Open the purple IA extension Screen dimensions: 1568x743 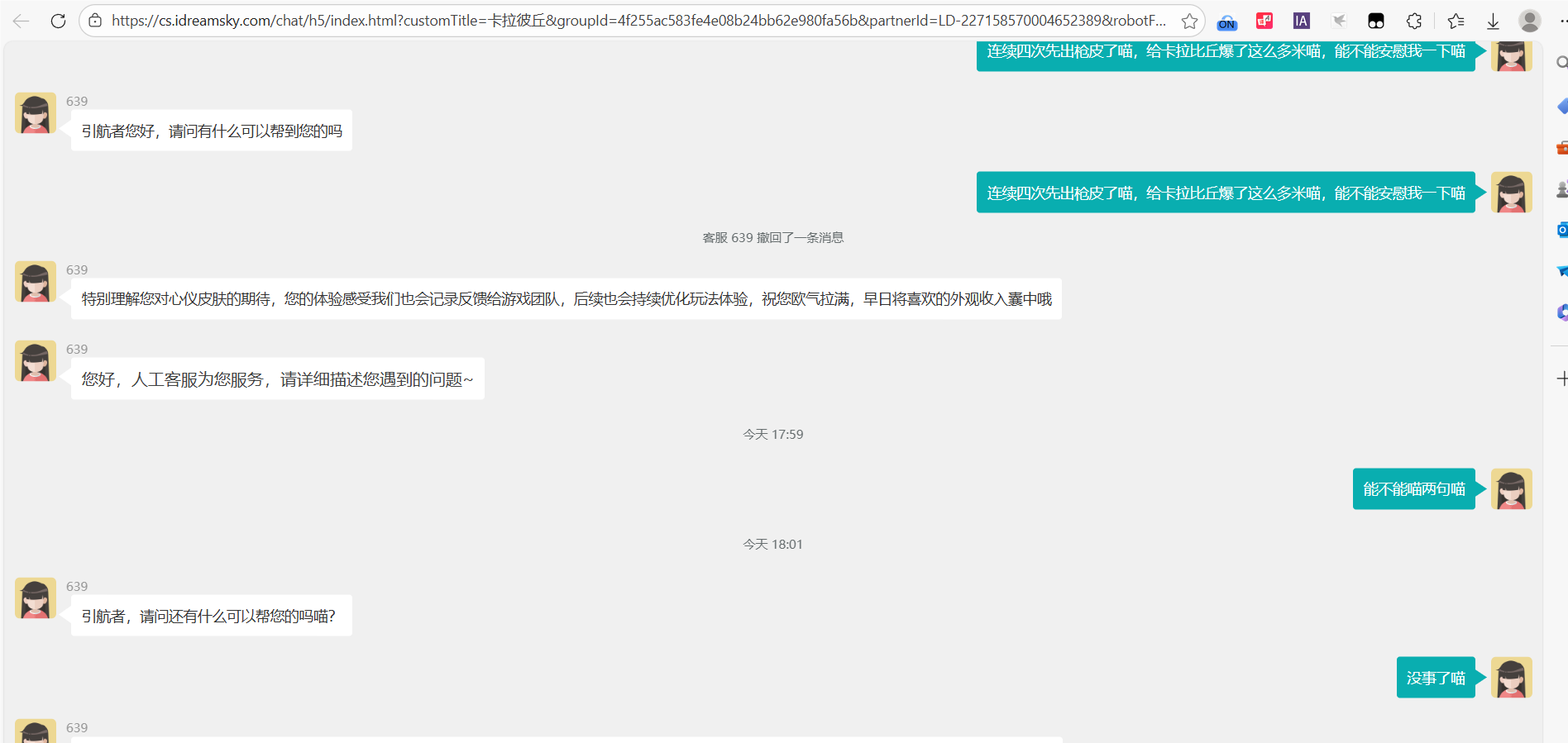pos(1302,21)
